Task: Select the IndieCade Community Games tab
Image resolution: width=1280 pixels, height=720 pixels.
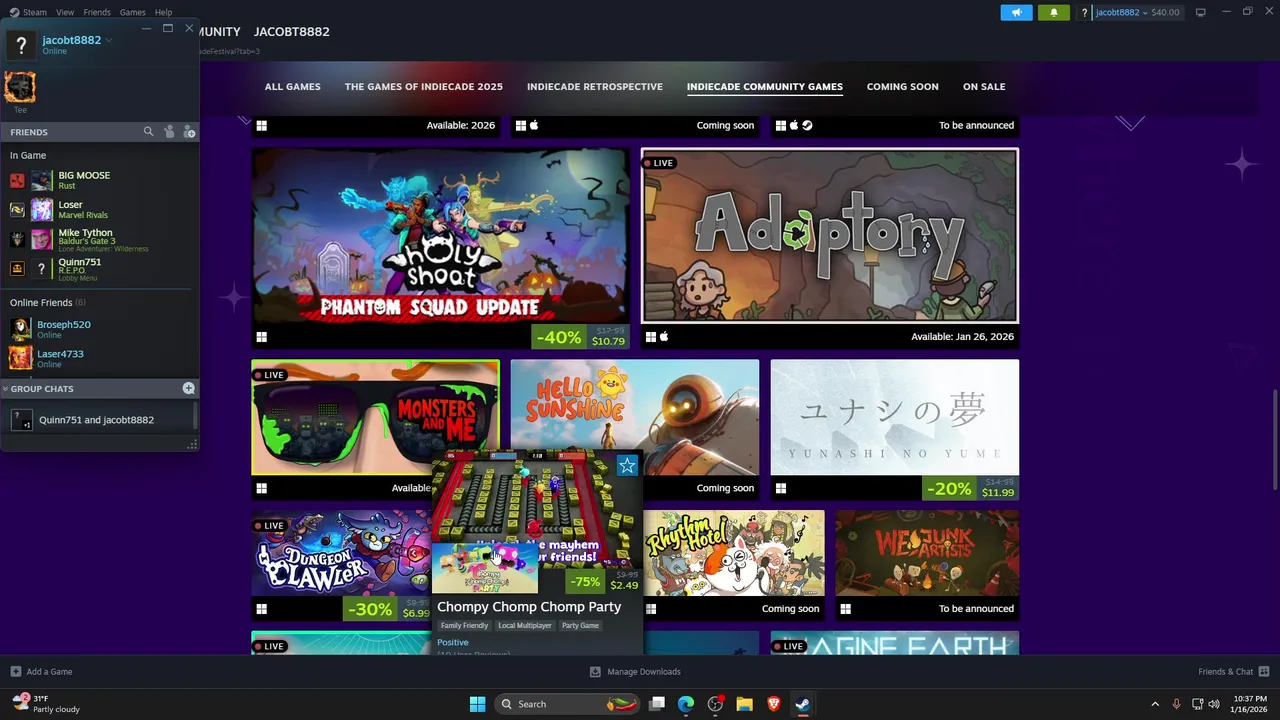Action: coord(765,86)
